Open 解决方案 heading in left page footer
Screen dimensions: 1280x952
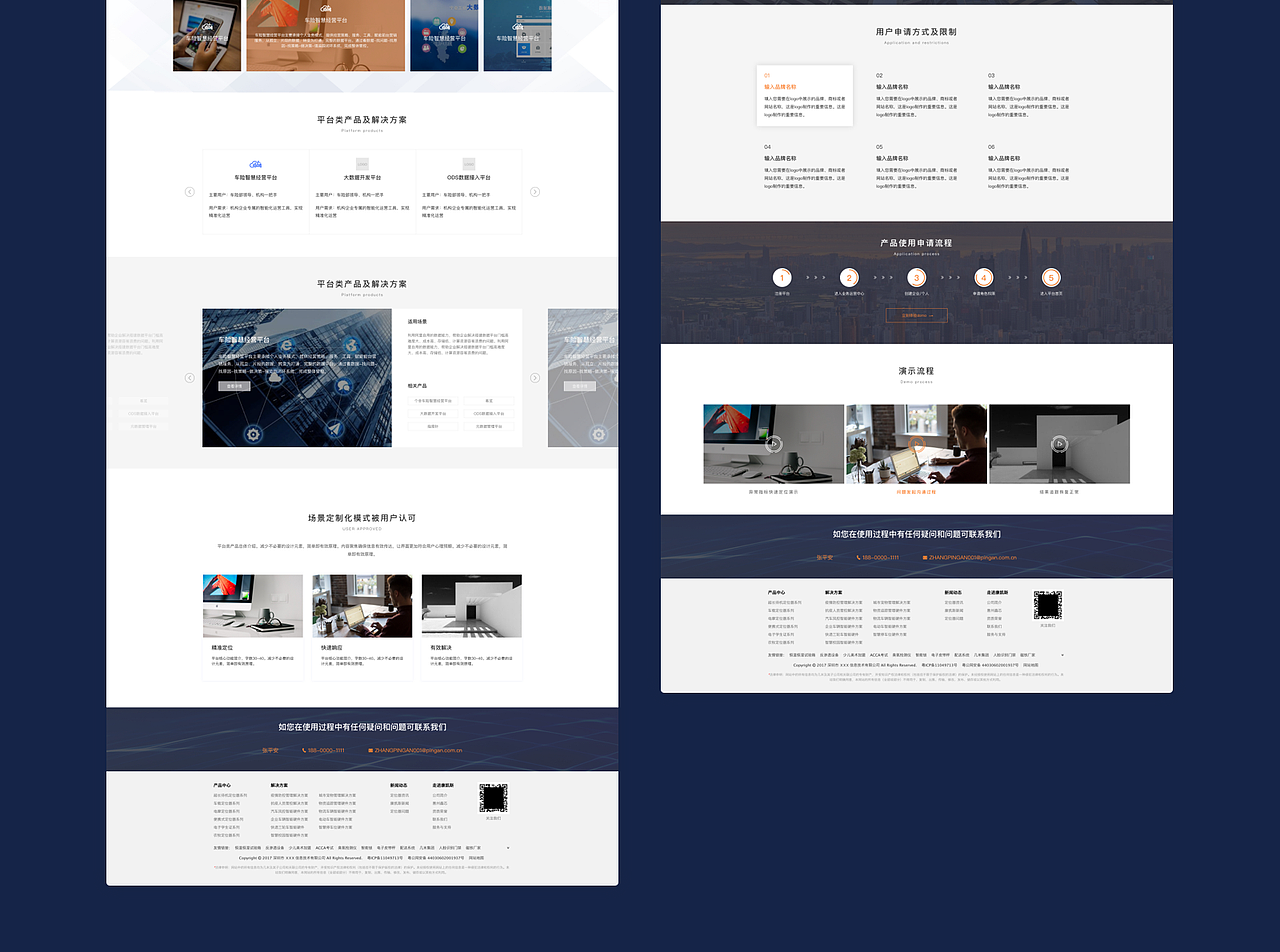279,785
